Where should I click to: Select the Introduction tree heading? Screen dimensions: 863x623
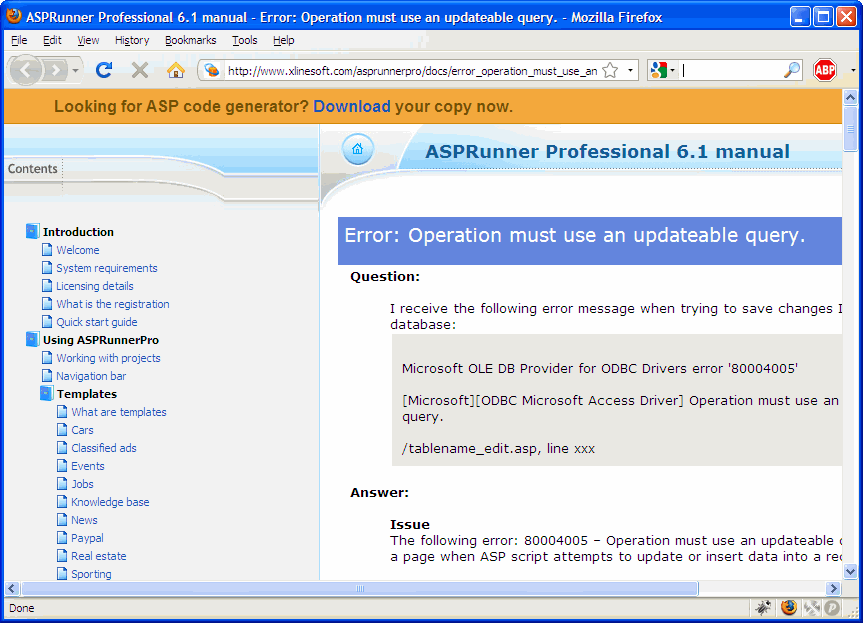tap(78, 232)
